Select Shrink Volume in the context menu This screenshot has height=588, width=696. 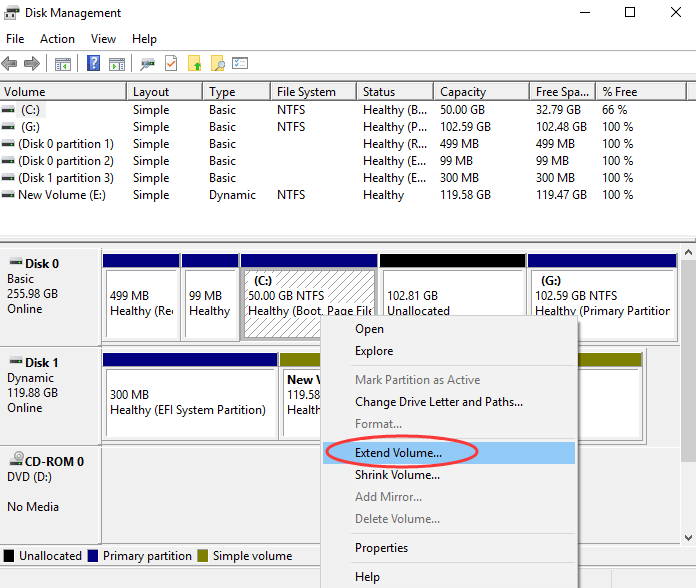point(397,475)
